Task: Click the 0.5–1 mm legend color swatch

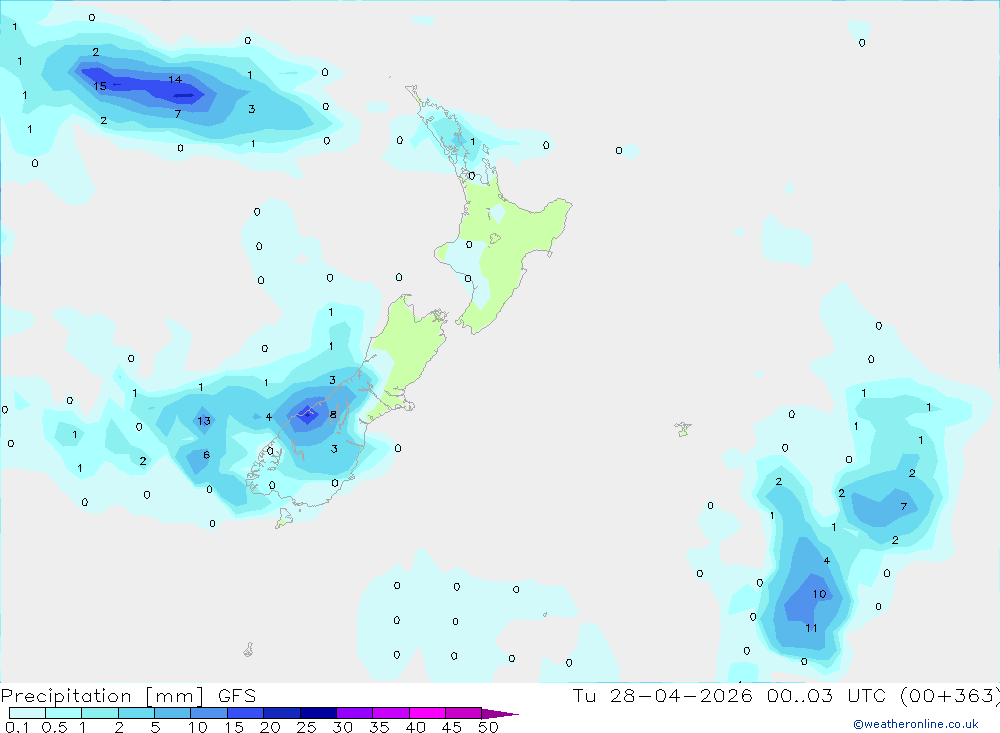Action: tap(63, 713)
